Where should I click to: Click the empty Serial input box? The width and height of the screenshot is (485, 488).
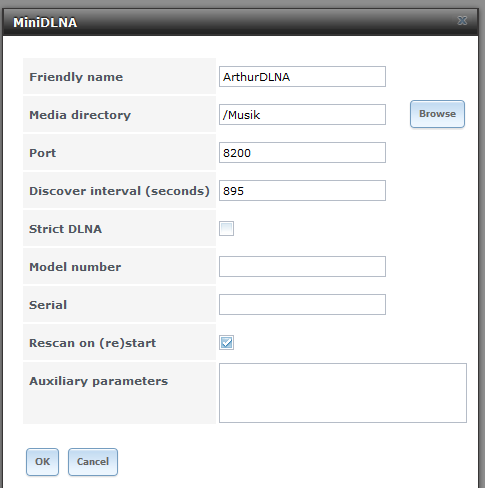(x=302, y=305)
